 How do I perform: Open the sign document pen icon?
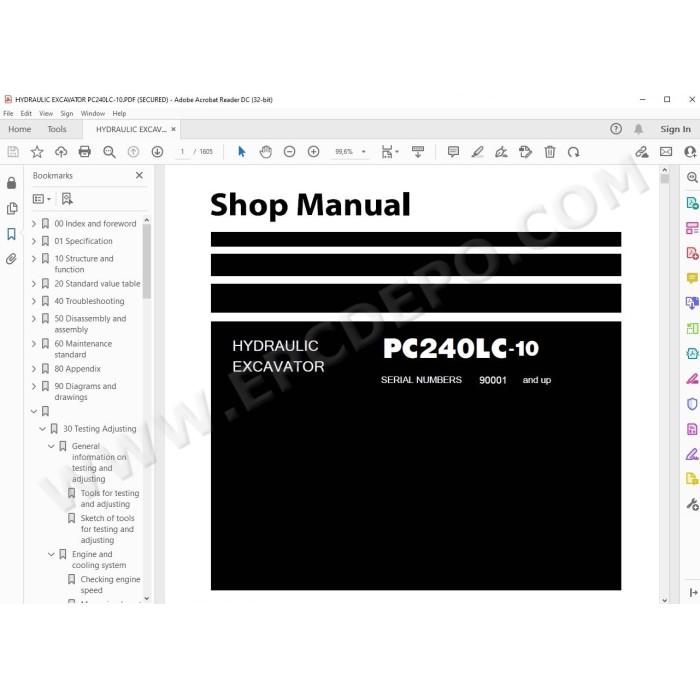click(501, 152)
